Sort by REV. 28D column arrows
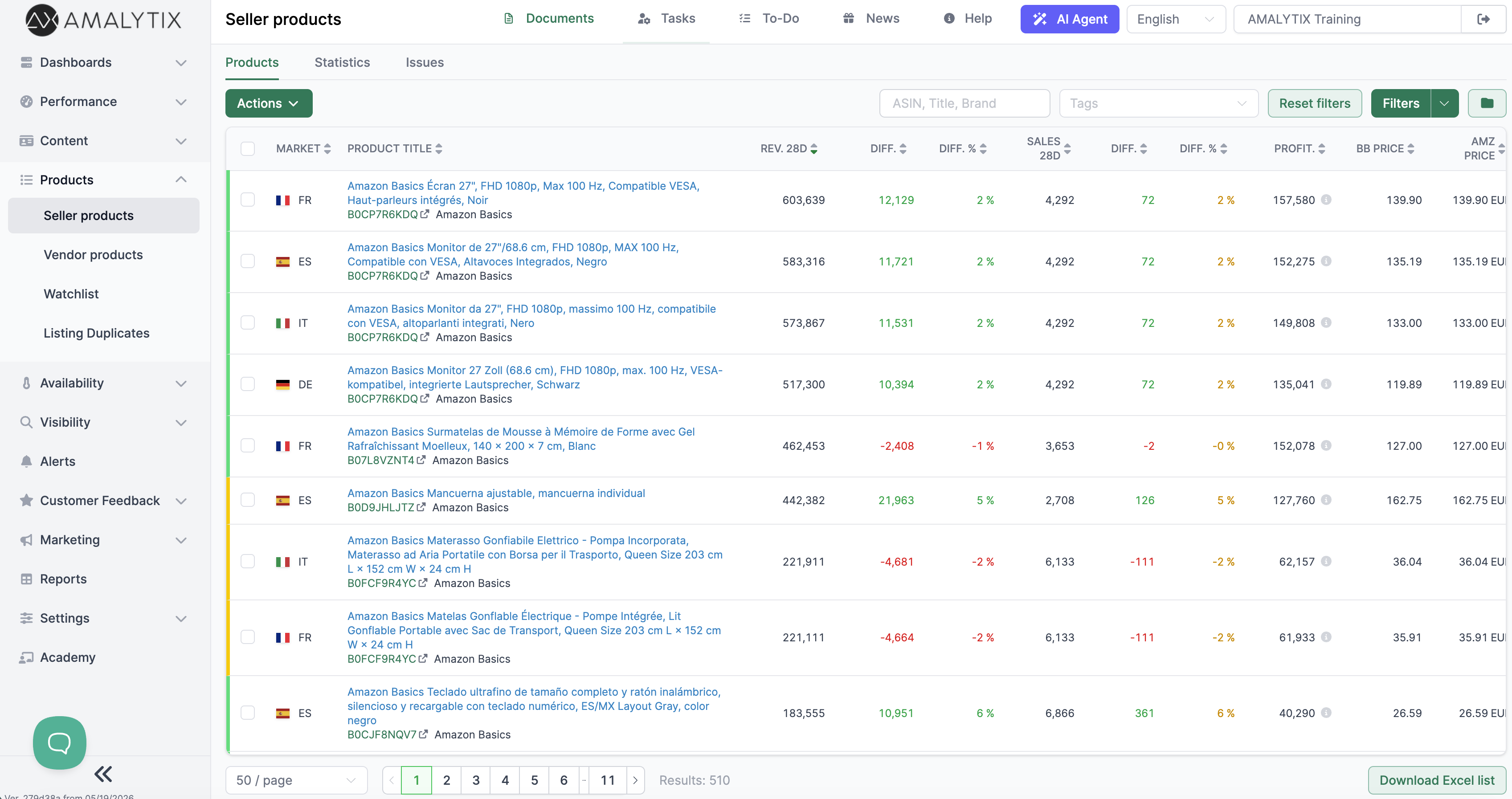The height and width of the screenshot is (799, 1512). click(x=814, y=149)
